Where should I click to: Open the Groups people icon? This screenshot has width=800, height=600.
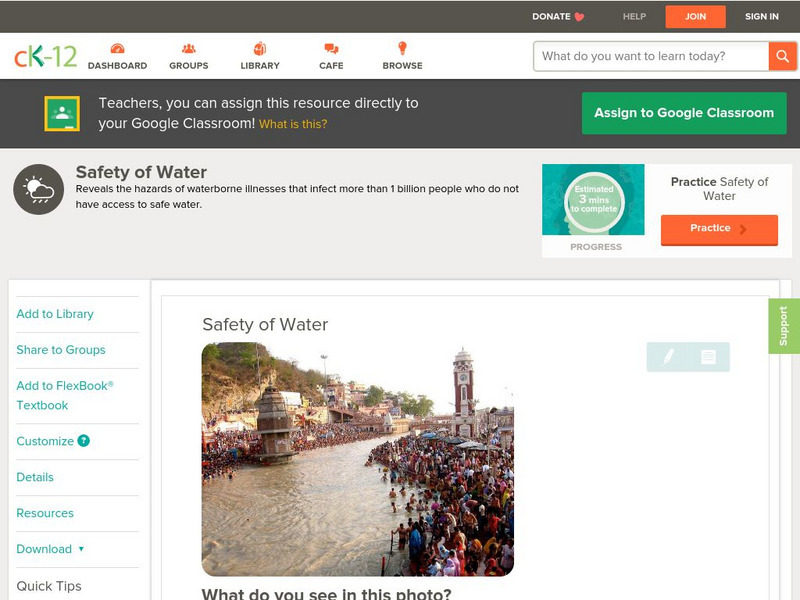pos(189,48)
